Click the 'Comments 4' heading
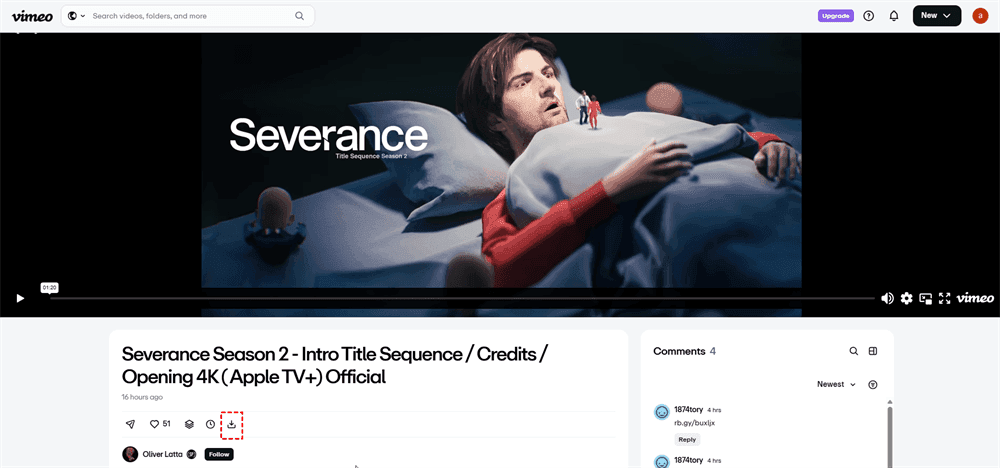The height and width of the screenshot is (468, 1000). click(x=684, y=351)
